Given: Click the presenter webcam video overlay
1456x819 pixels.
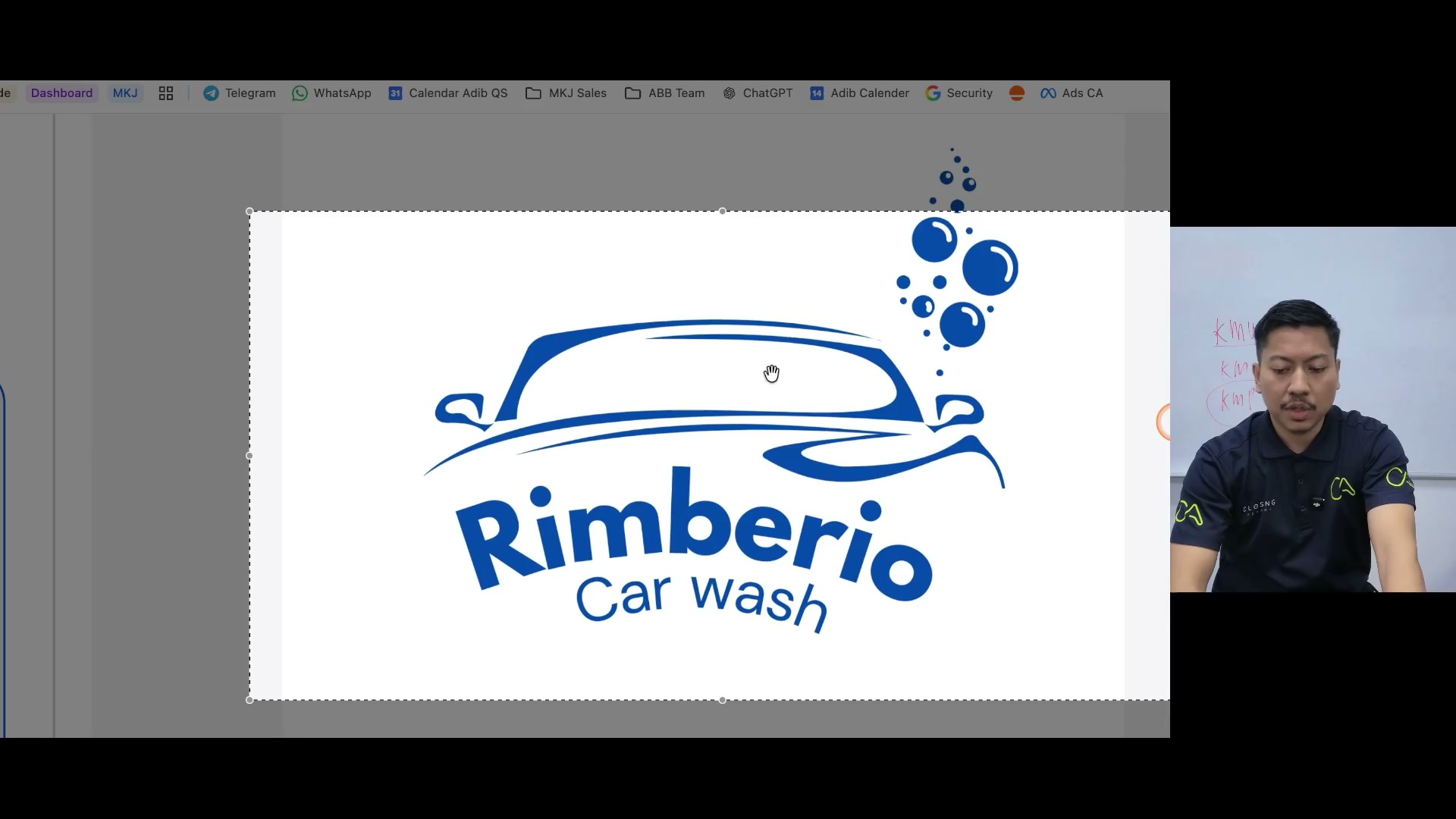Looking at the screenshot, I should (x=1313, y=409).
